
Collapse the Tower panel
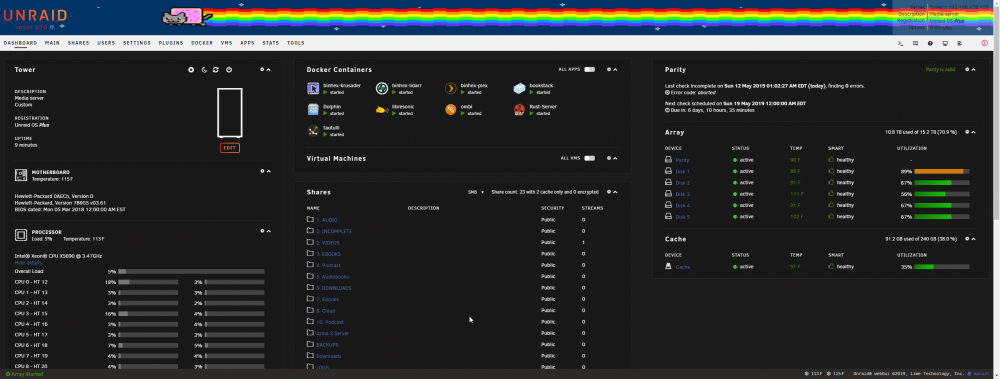(x=268, y=70)
